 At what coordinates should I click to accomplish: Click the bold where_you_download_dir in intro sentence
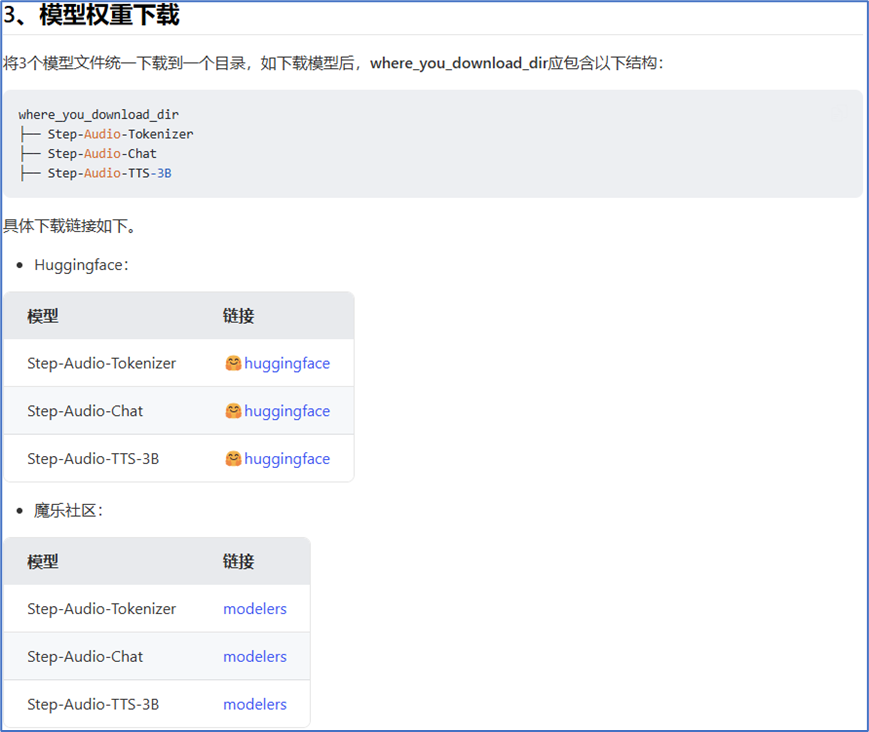click(459, 63)
